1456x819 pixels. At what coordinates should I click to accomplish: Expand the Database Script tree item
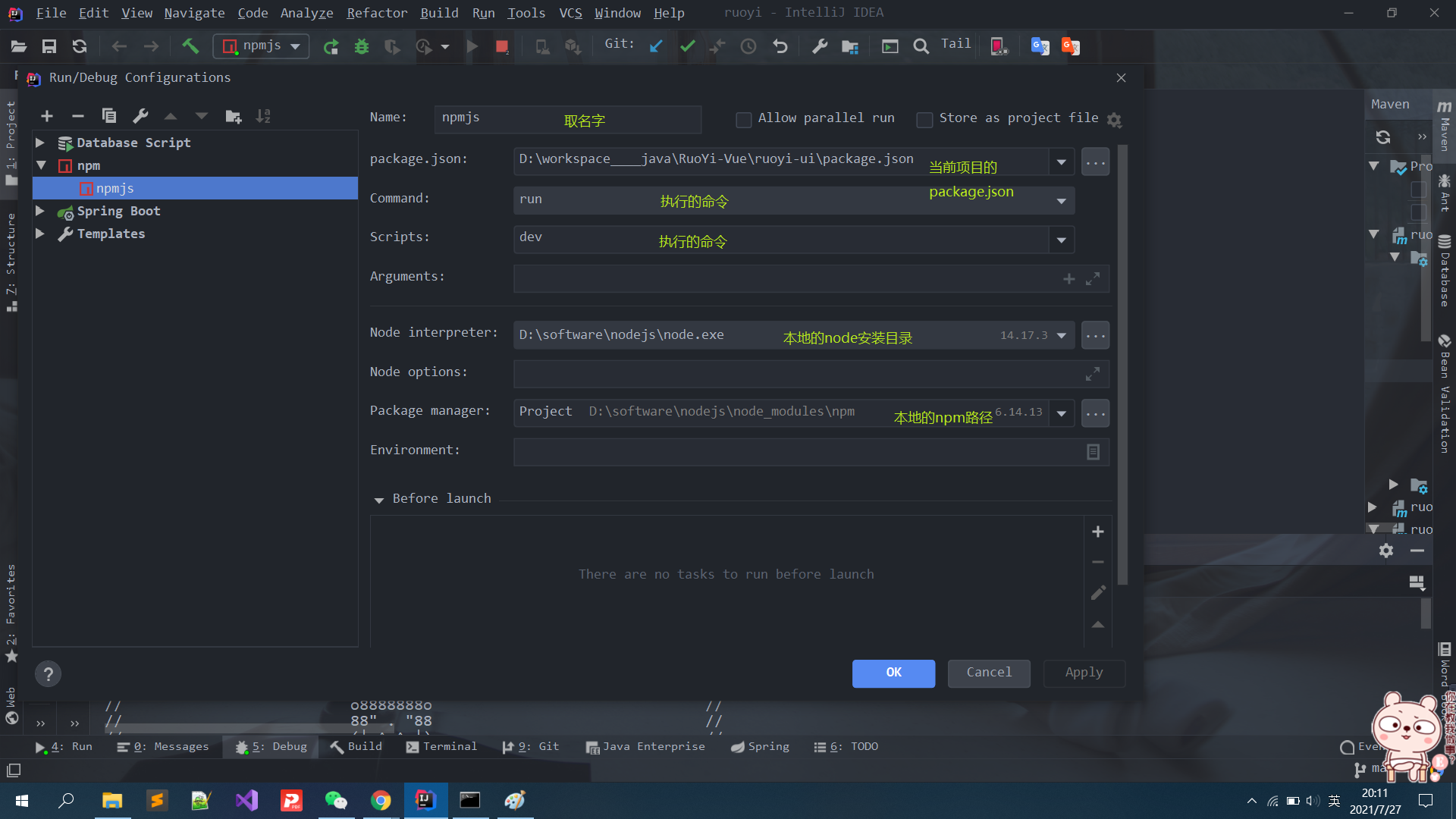point(42,142)
